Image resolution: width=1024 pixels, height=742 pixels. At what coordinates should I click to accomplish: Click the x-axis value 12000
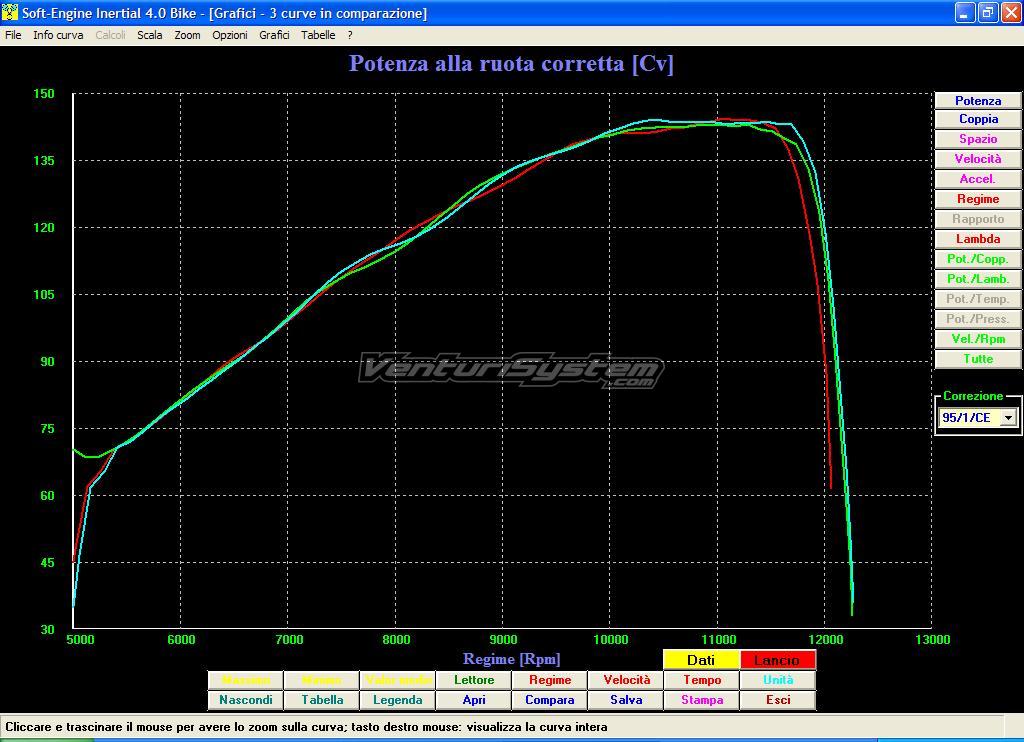click(825, 639)
